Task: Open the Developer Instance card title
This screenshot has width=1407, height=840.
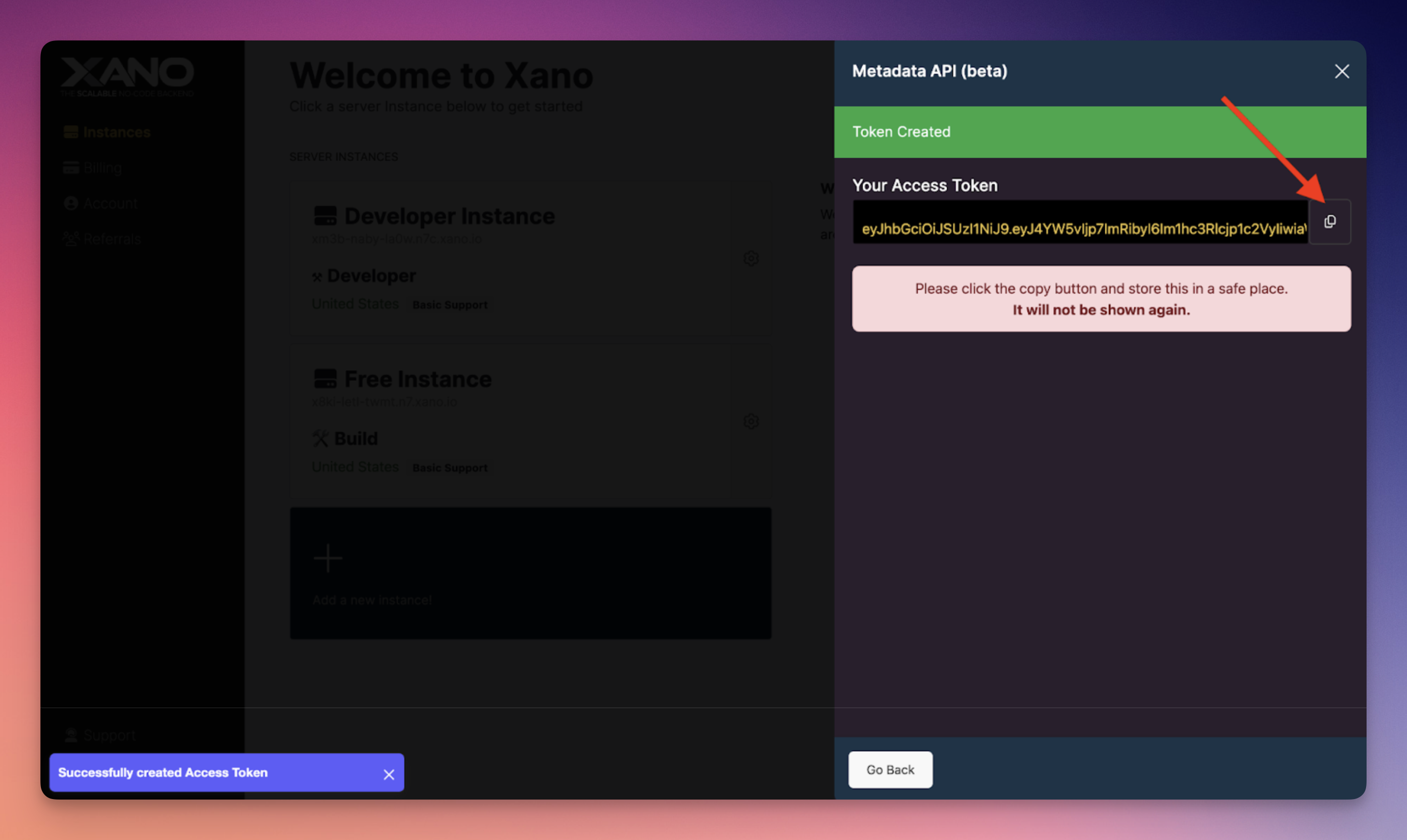Action: point(449,216)
